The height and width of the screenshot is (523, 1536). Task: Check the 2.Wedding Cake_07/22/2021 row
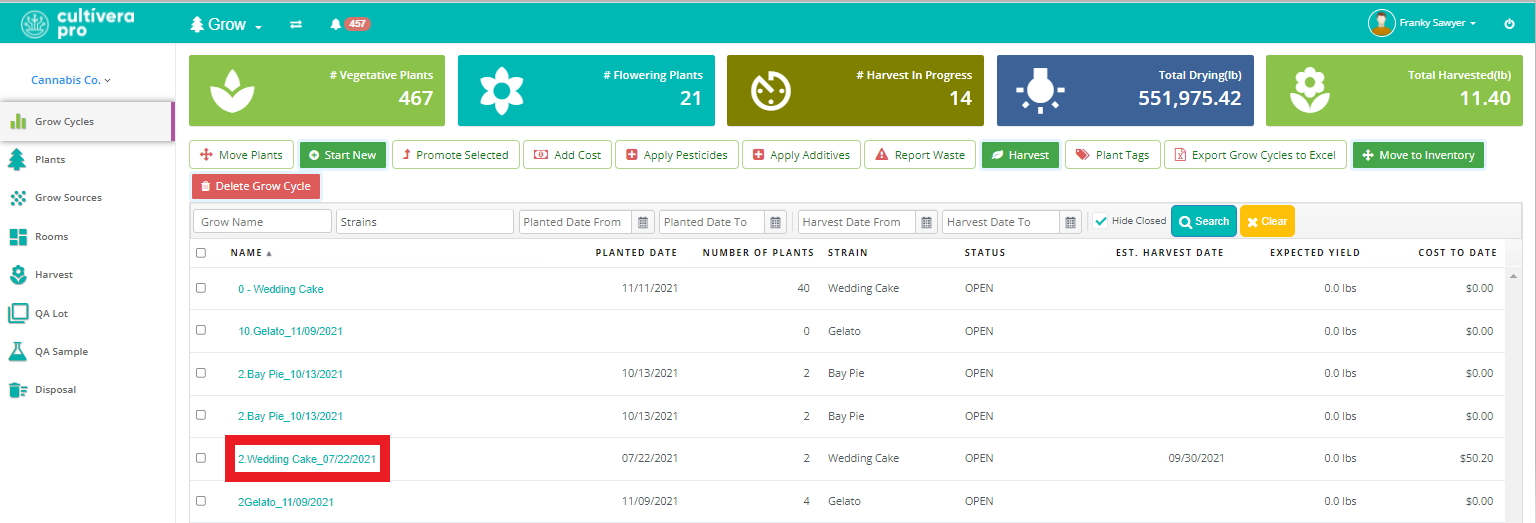click(x=201, y=458)
